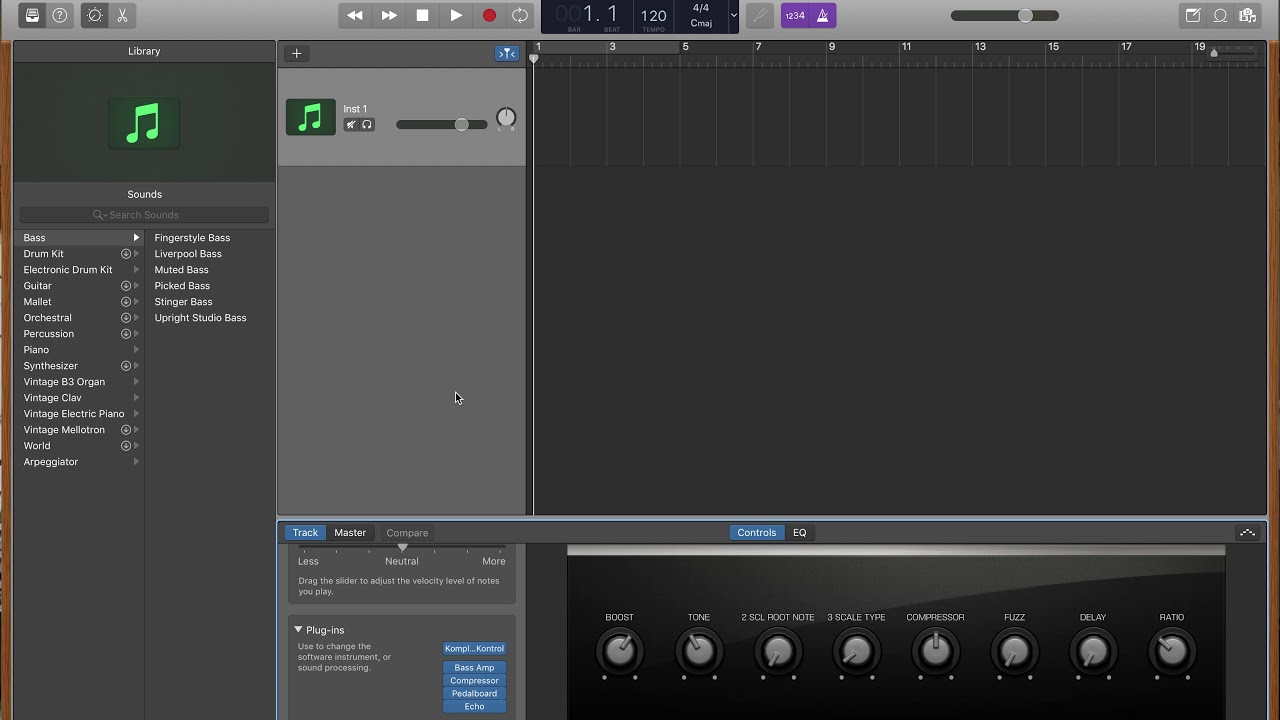Solo the Inst 1 track with headphones
Screen dimensions: 1280x720
click(x=367, y=125)
